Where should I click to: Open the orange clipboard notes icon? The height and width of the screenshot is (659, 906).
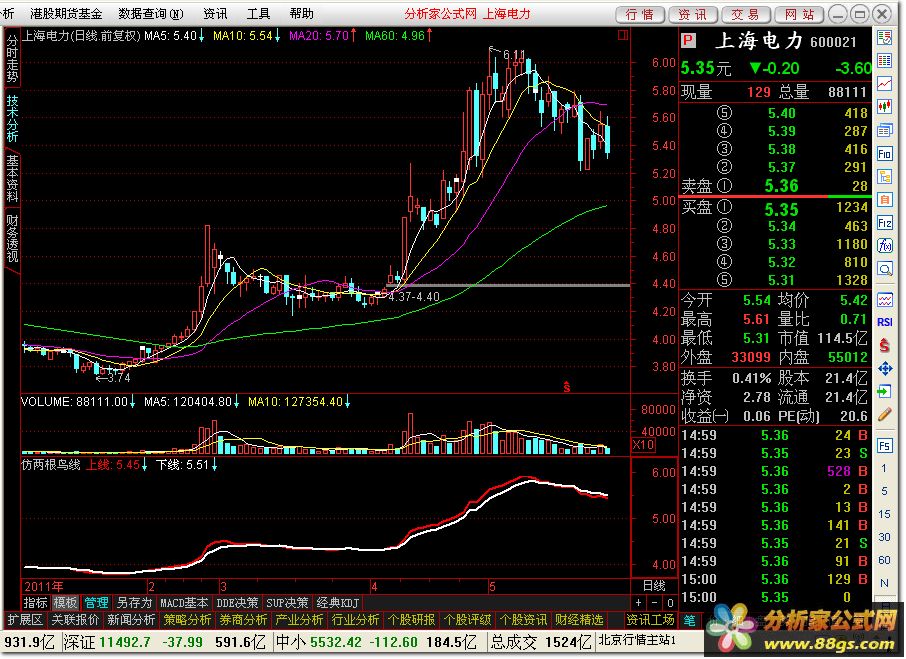coord(885,200)
